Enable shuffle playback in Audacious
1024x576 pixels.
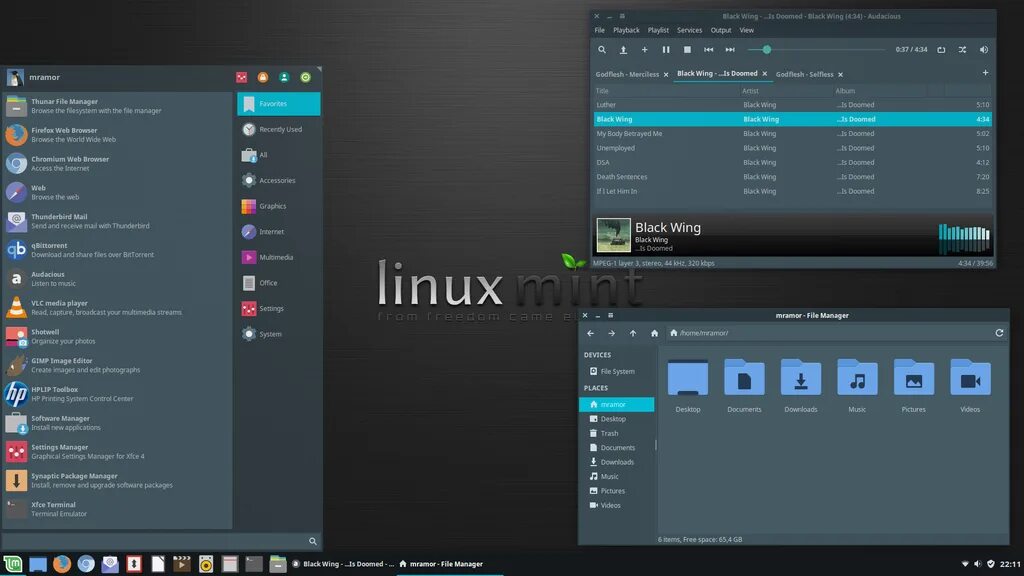point(962,50)
